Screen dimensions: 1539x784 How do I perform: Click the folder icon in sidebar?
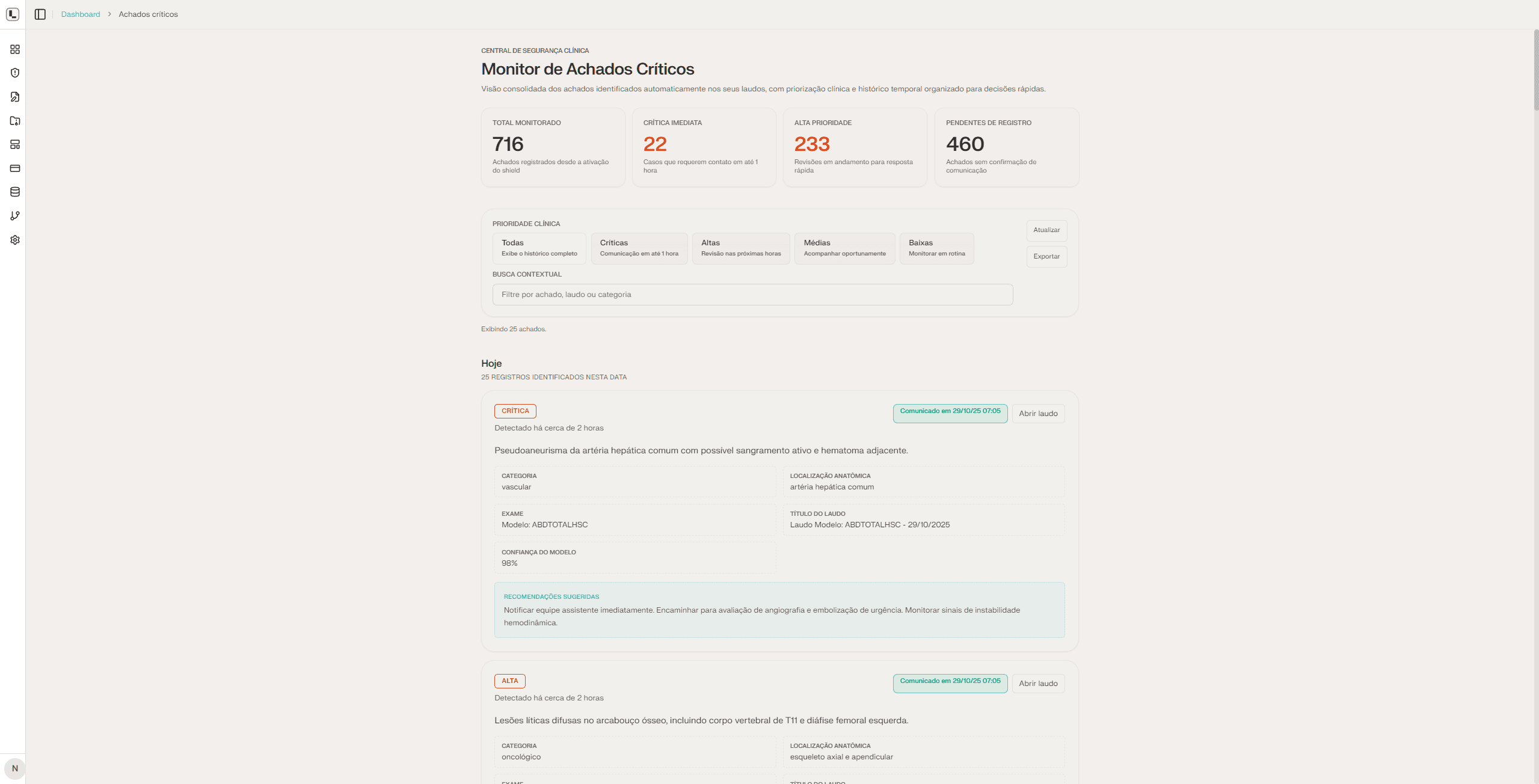pyautogui.click(x=15, y=121)
